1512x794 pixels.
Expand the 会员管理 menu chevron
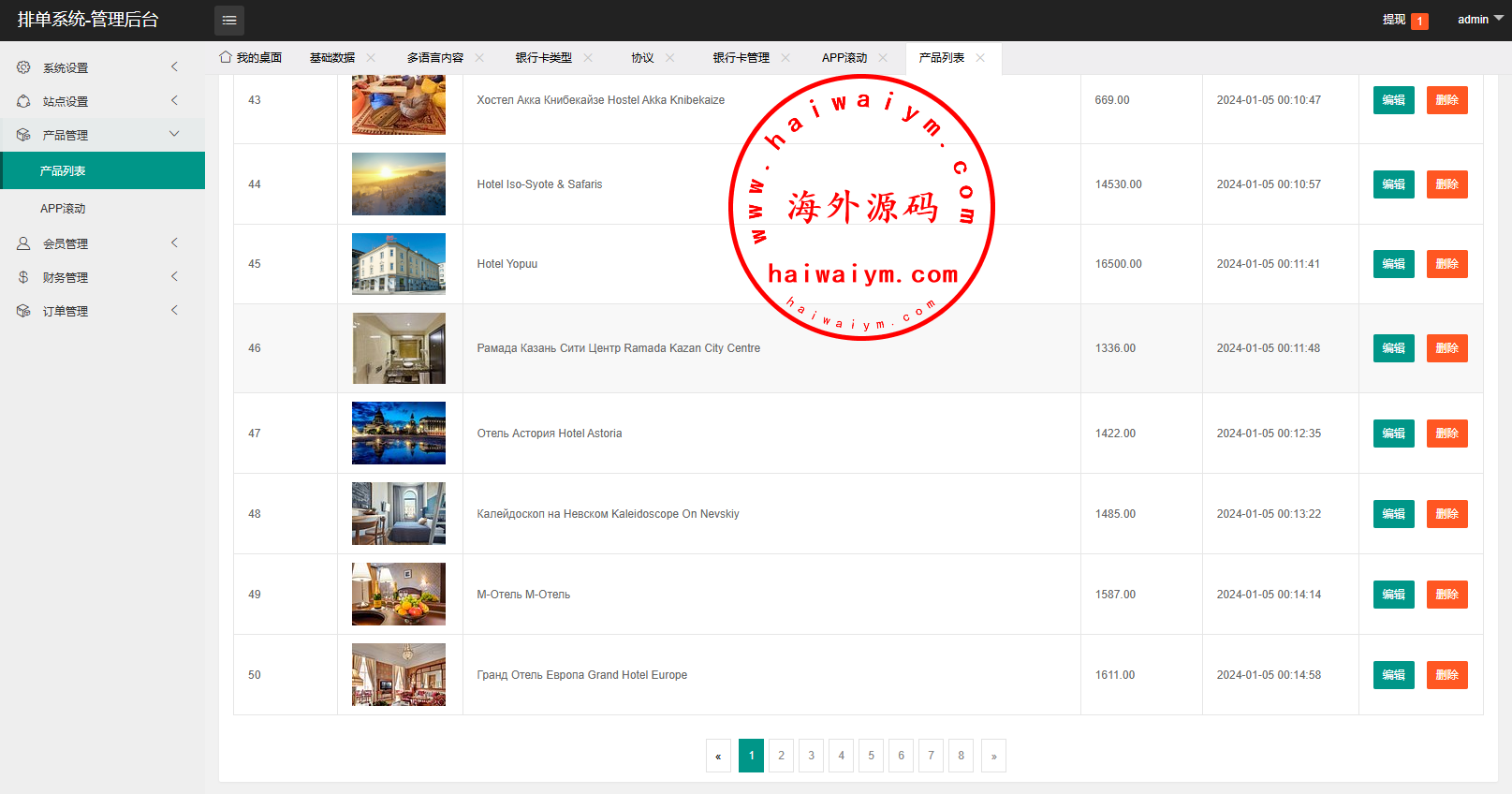(x=174, y=243)
